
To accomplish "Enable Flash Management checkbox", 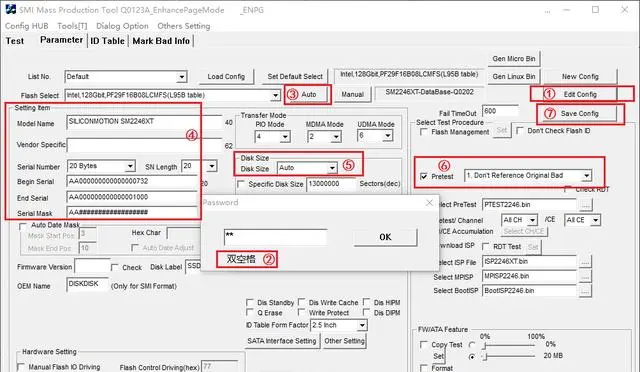I will (424, 132).
